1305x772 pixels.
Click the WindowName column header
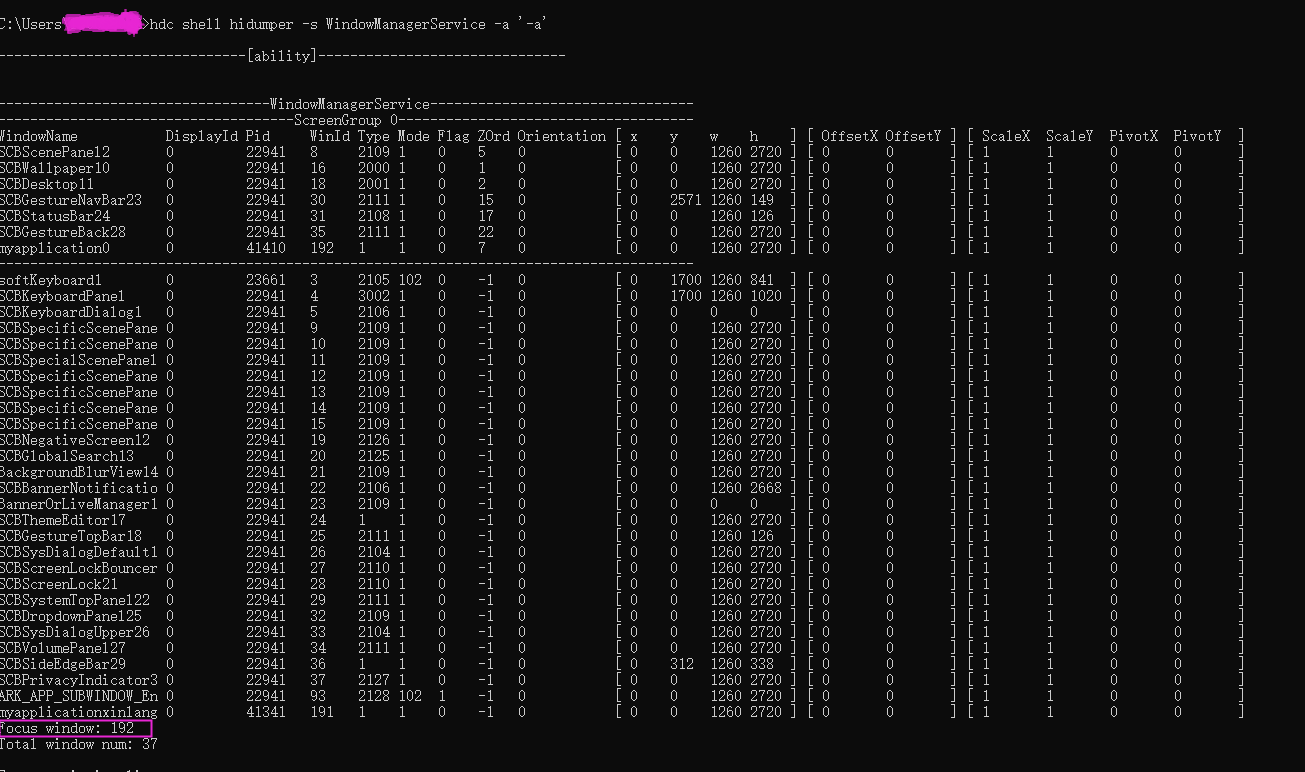point(39,136)
